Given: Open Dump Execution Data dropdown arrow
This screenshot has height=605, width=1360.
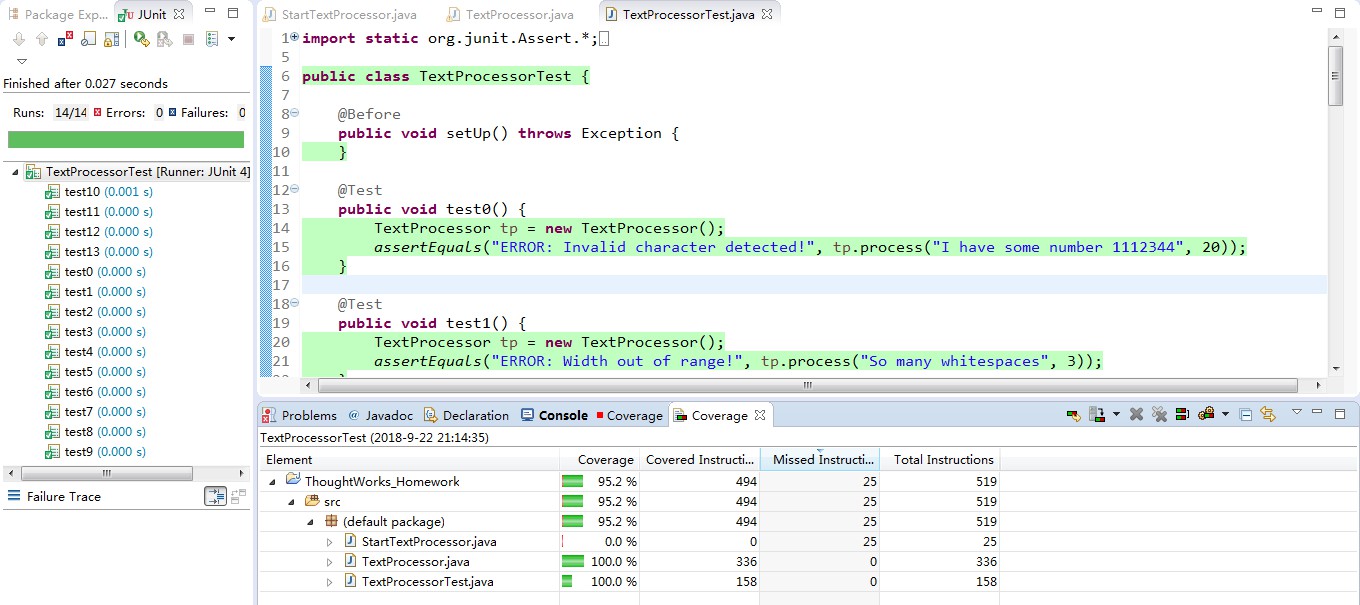Looking at the screenshot, I should [1116, 415].
